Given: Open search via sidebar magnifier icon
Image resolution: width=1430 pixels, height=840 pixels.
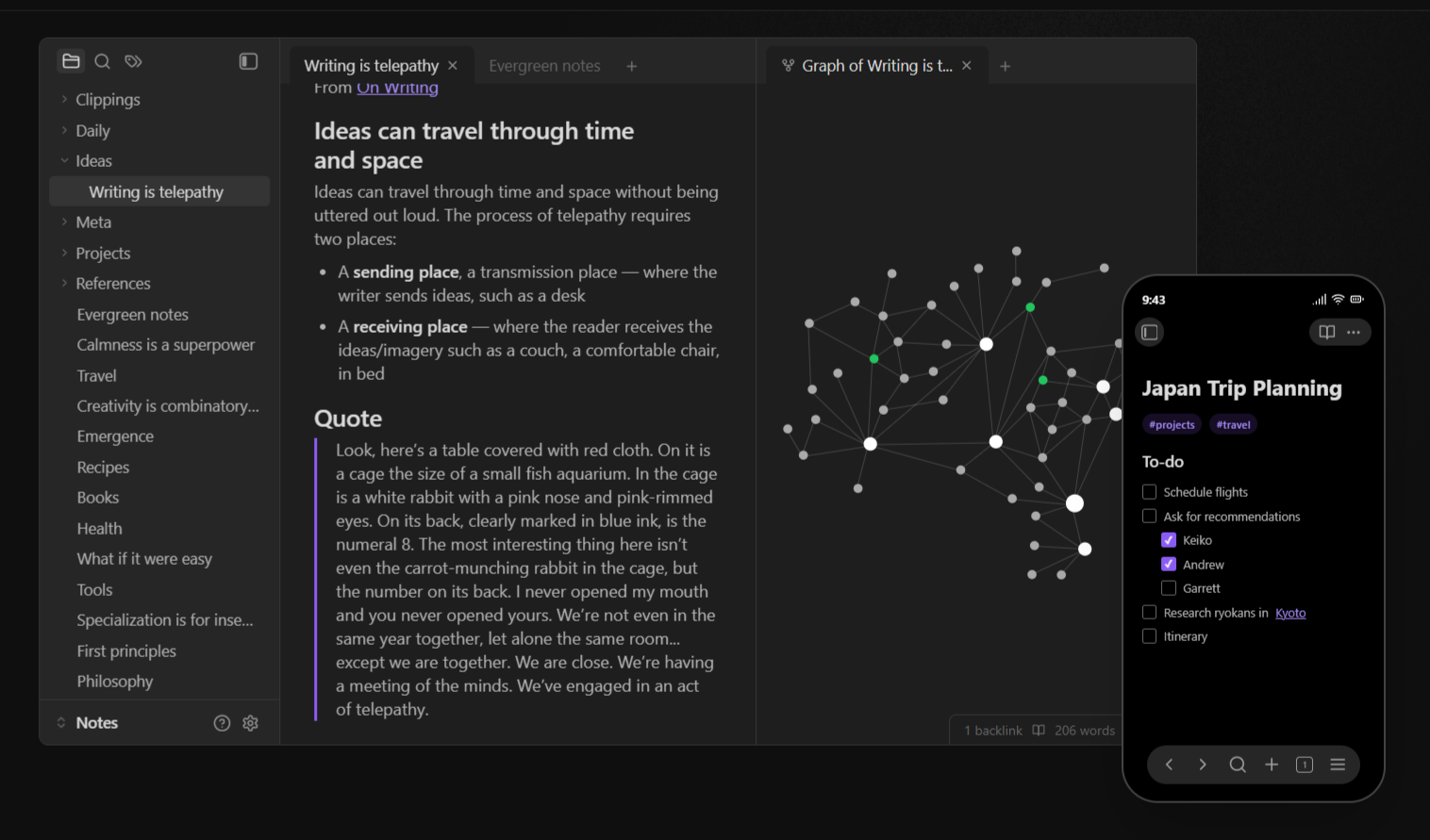Looking at the screenshot, I should pos(103,61).
